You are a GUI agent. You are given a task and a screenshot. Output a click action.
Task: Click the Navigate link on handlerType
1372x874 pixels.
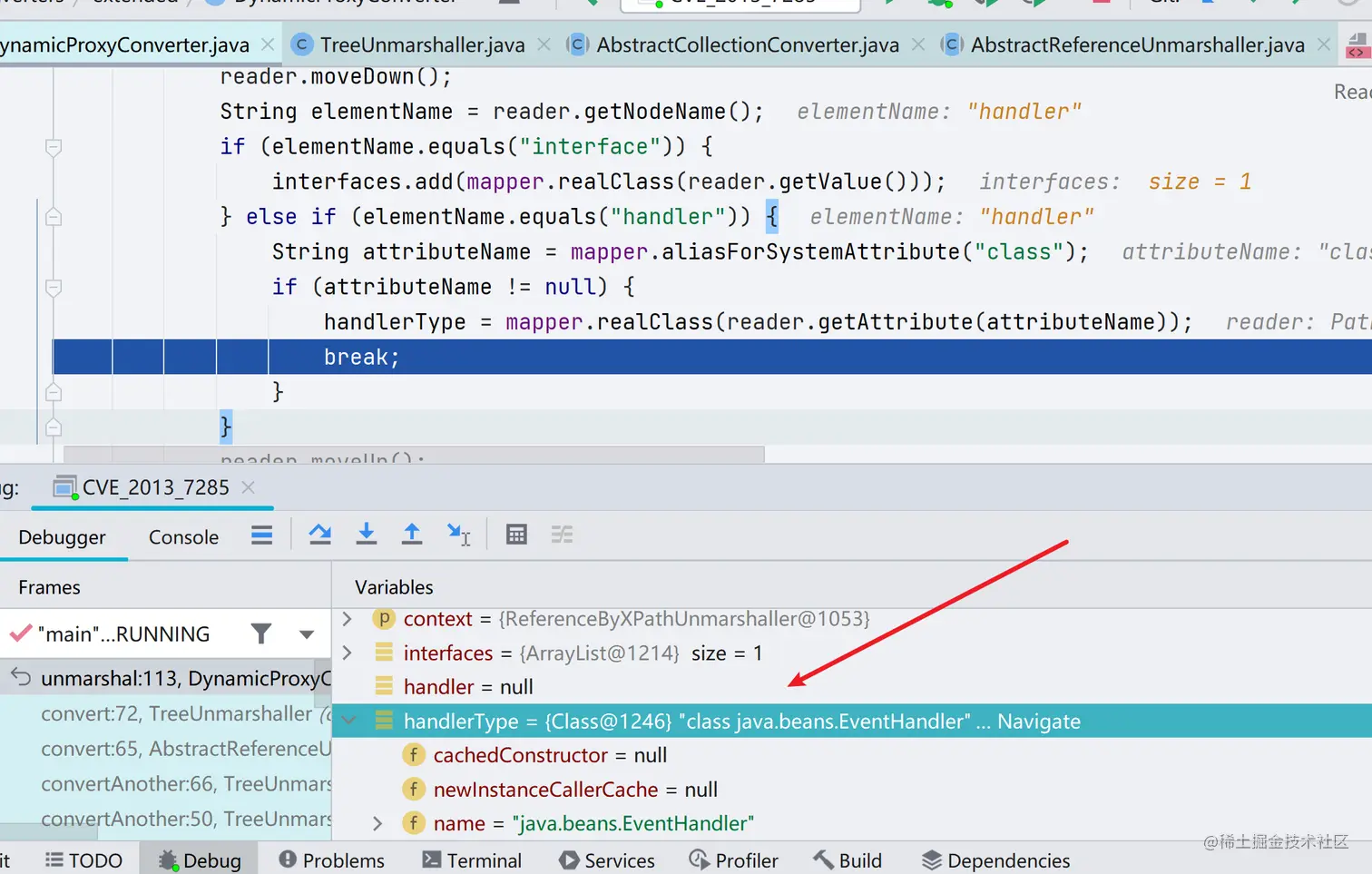coord(1039,722)
